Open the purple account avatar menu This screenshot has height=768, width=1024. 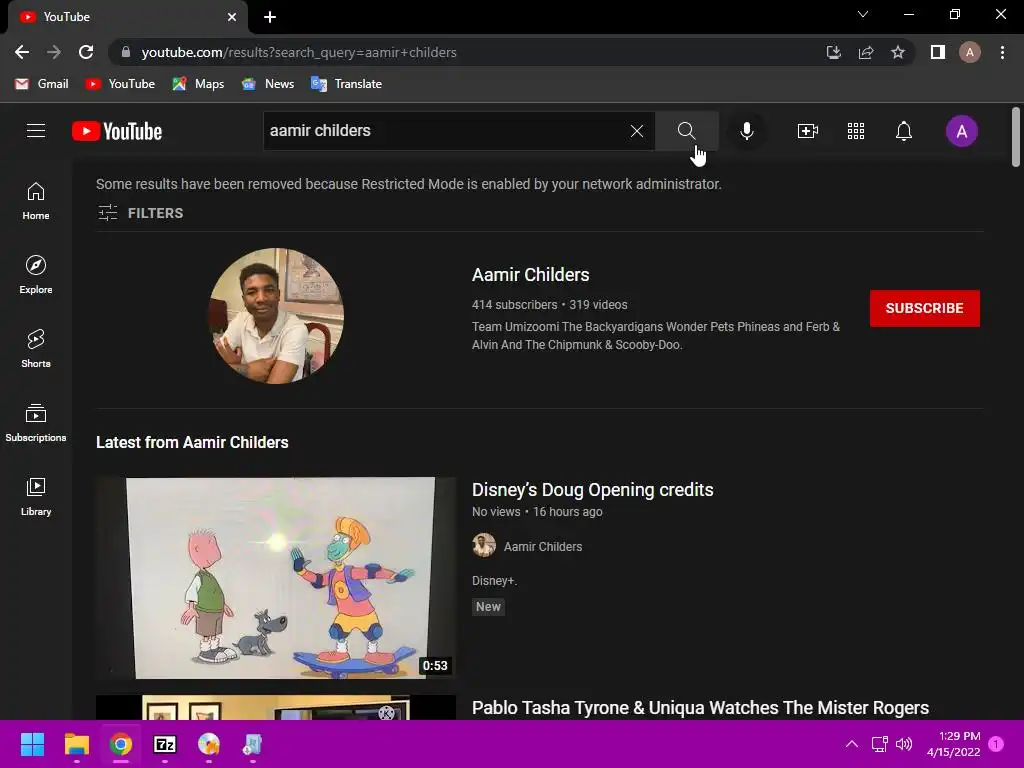pyautogui.click(x=961, y=131)
